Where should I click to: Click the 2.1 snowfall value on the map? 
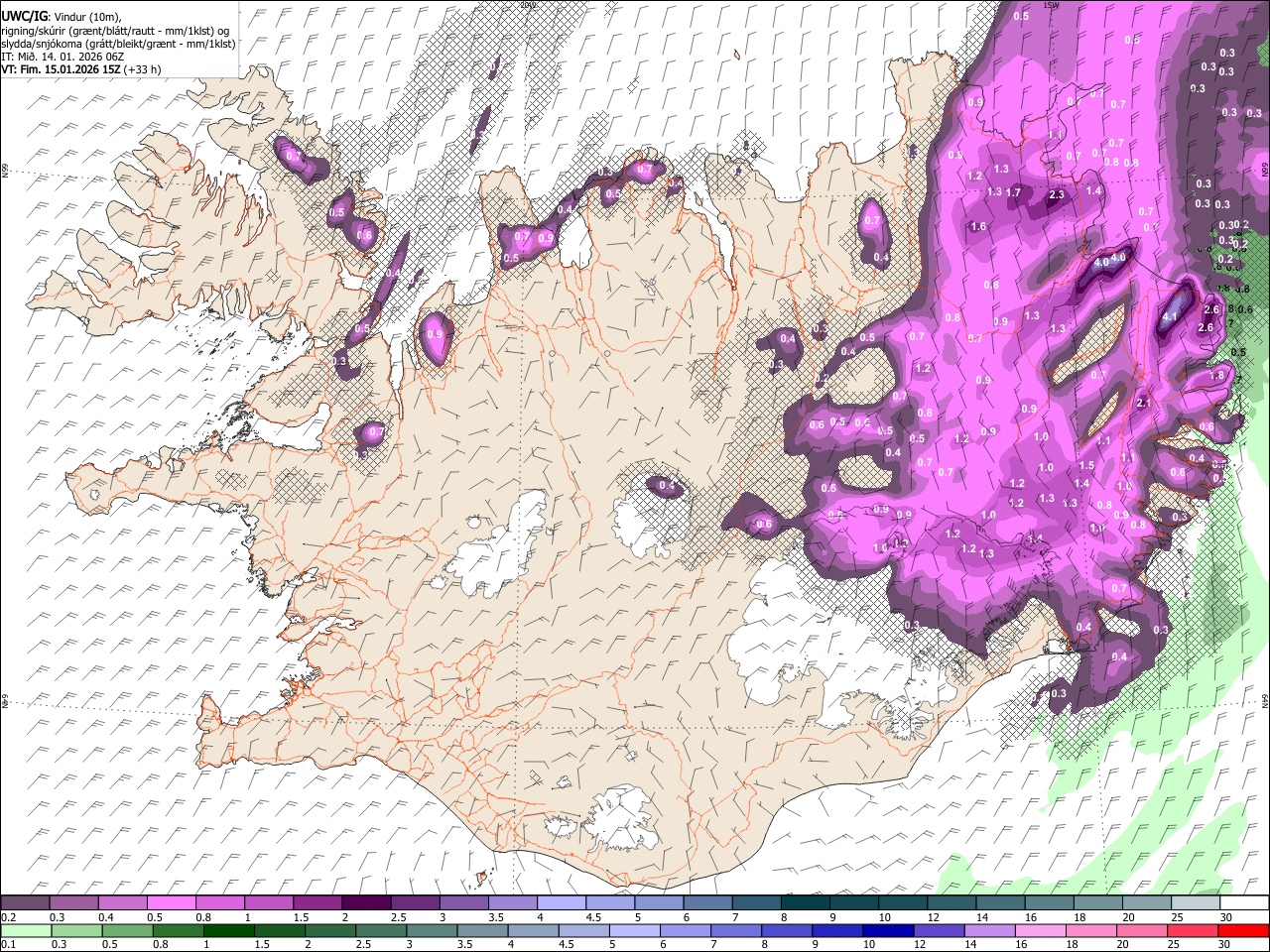[x=1142, y=403]
